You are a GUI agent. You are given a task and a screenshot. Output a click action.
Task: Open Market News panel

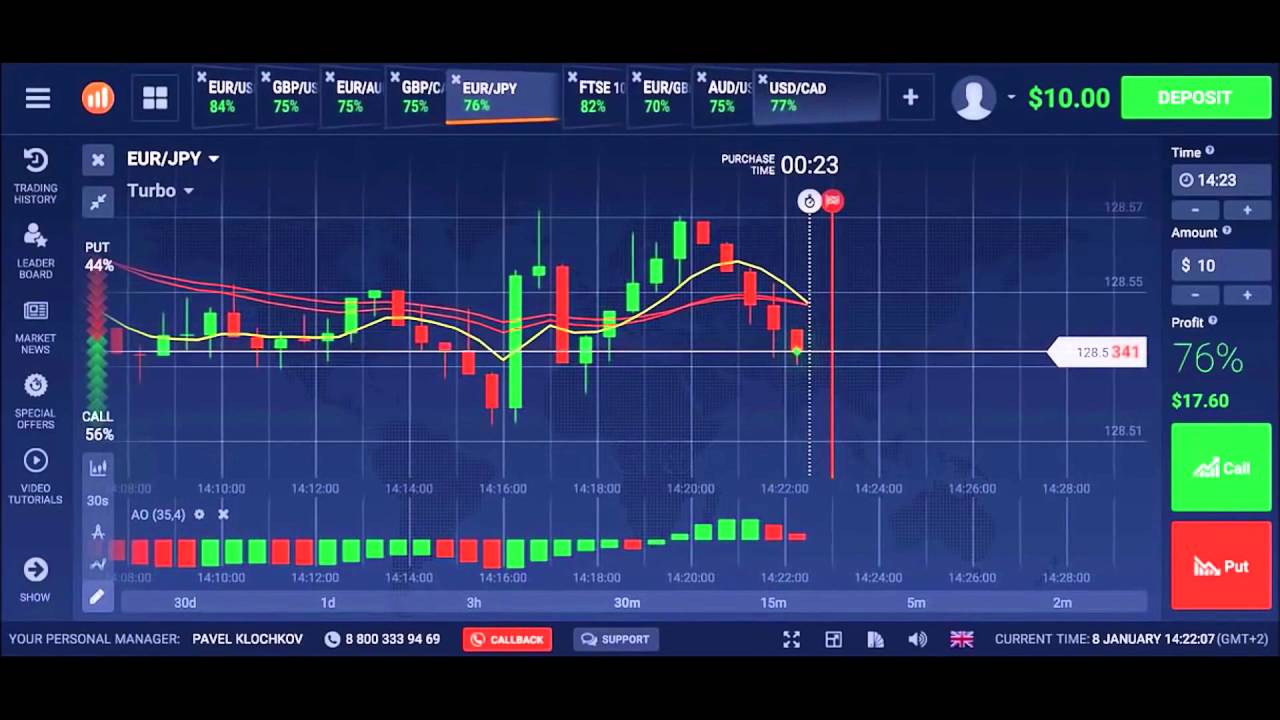tap(35, 328)
